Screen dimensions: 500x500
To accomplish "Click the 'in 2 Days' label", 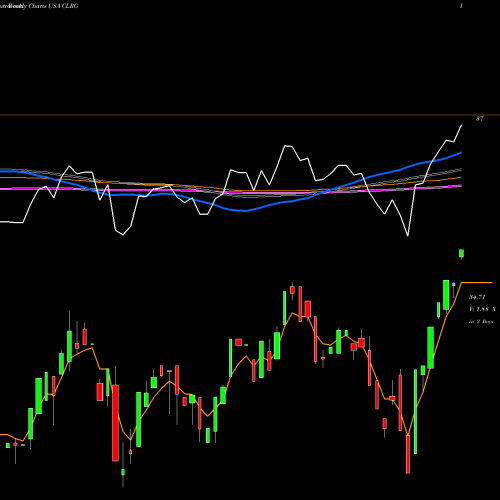I will [x=481, y=322].
